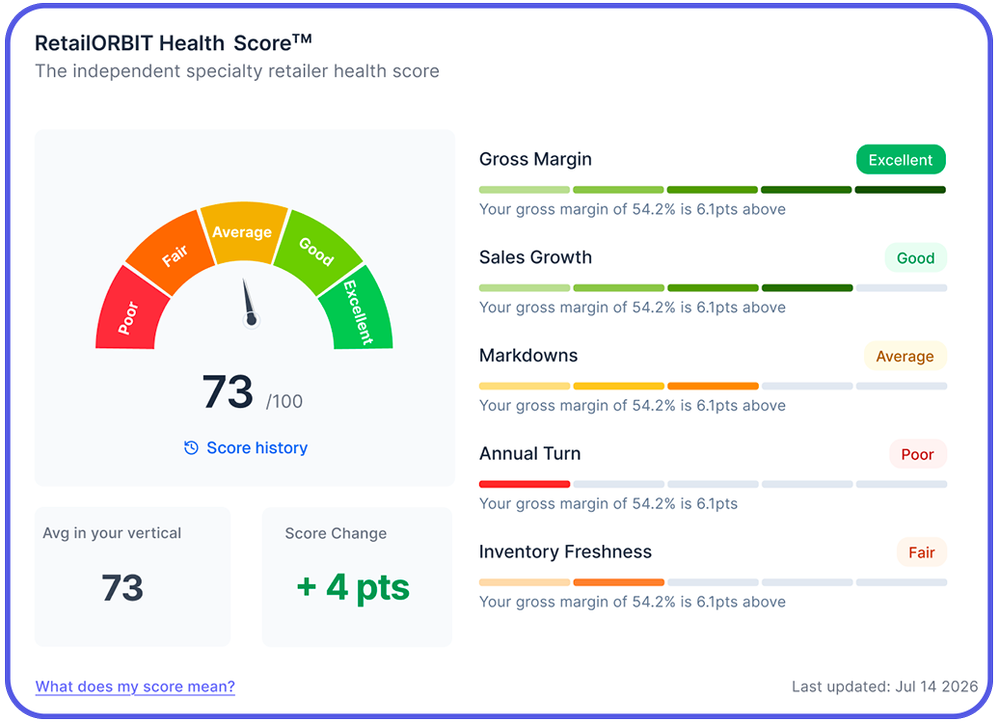Viewport: 1000px width, 723px height.
Task: Click the red Poor gauge segment
Action: (x=129, y=312)
